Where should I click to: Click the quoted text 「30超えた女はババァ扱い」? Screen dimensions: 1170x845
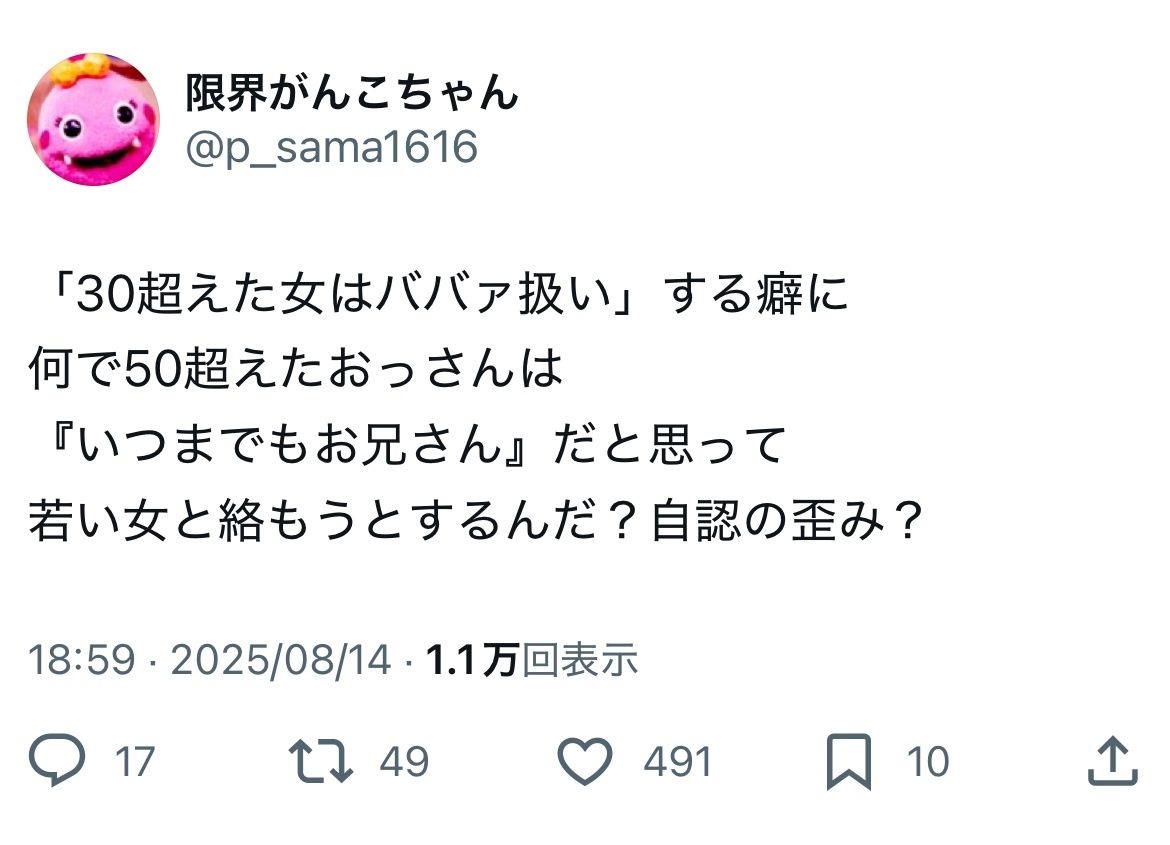[x=340, y=297]
